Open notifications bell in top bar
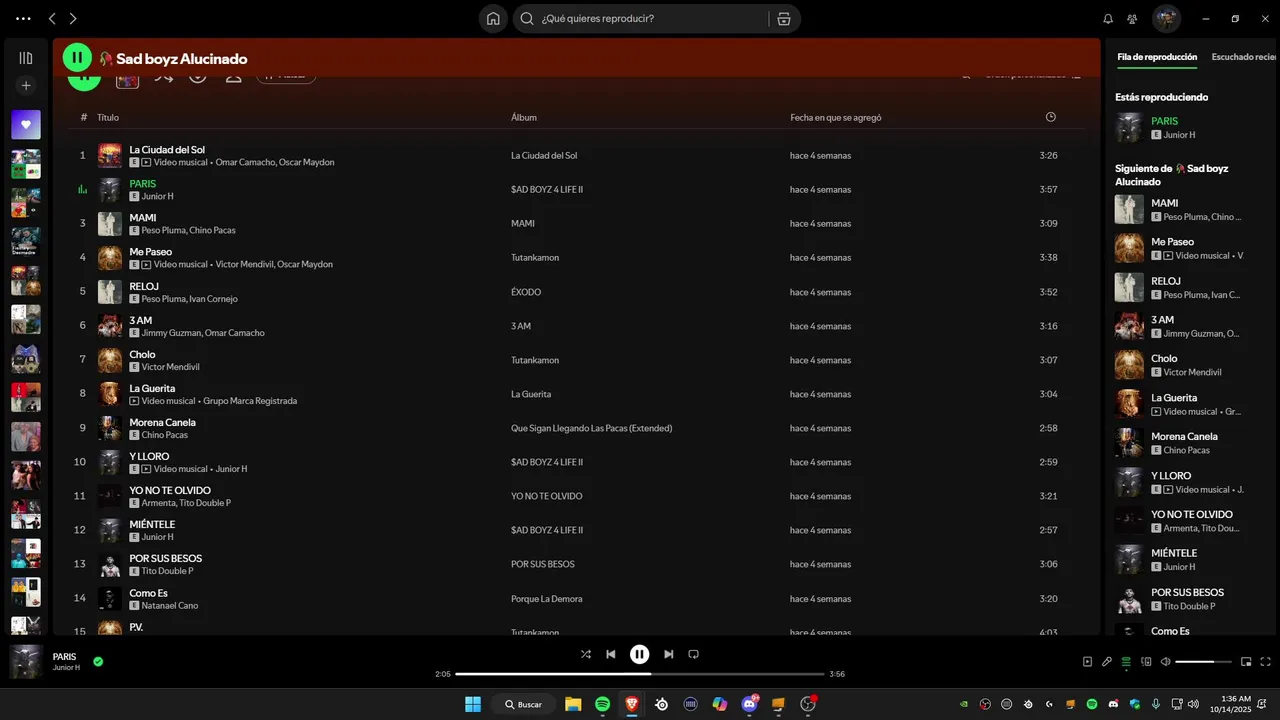1280x720 pixels. tap(1108, 18)
